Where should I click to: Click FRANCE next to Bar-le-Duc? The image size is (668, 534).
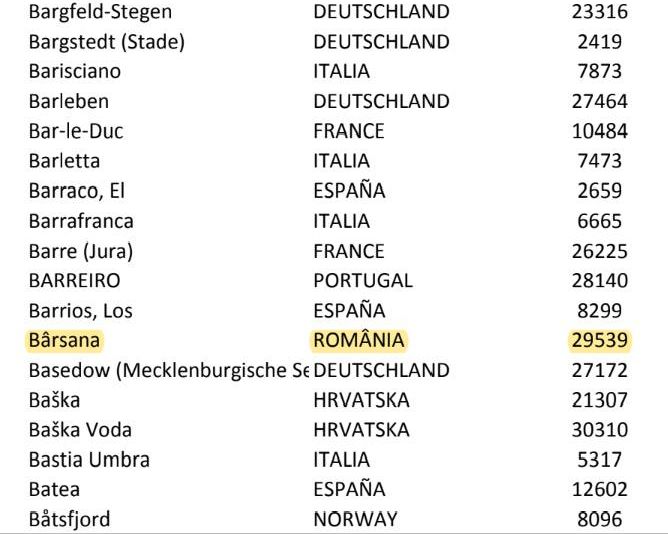pos(348,131)
